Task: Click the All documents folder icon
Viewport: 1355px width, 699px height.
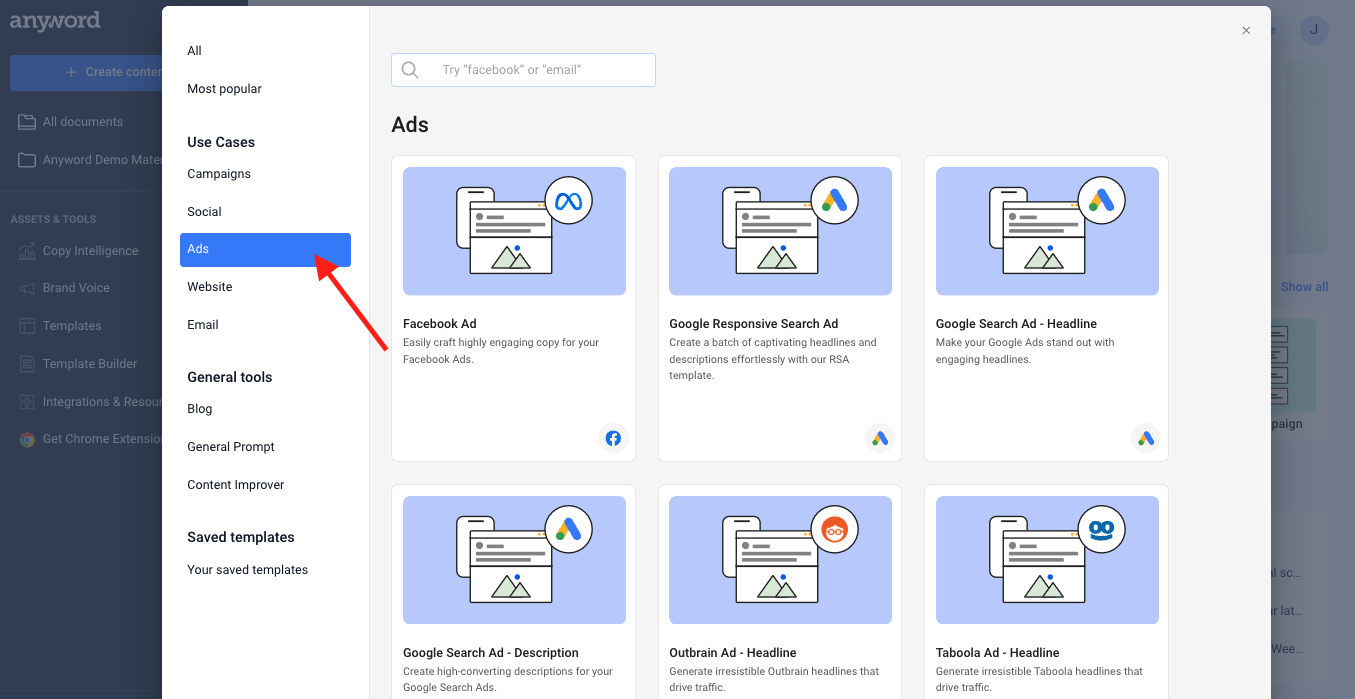Action: 26,122
